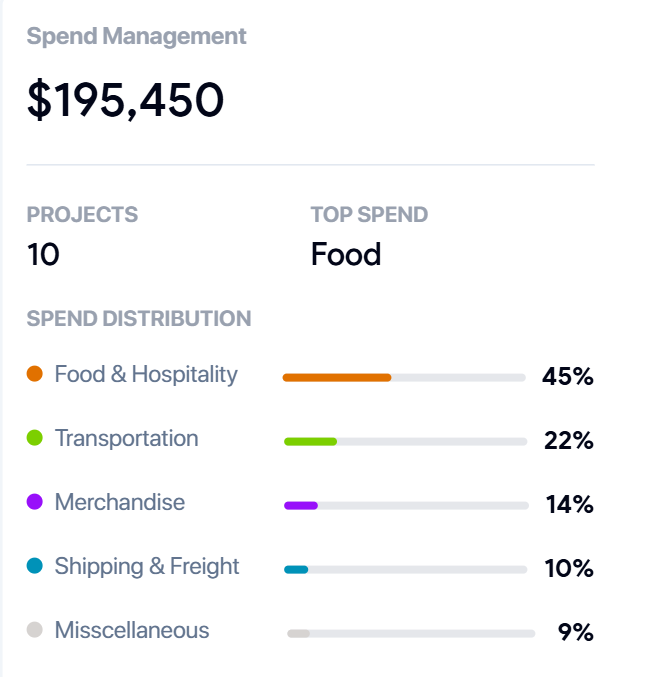Image resolution: width=646 pixels, height=677 pixels.
Task: Select the Misscellaneous category label
Action: tap(132, 630)
